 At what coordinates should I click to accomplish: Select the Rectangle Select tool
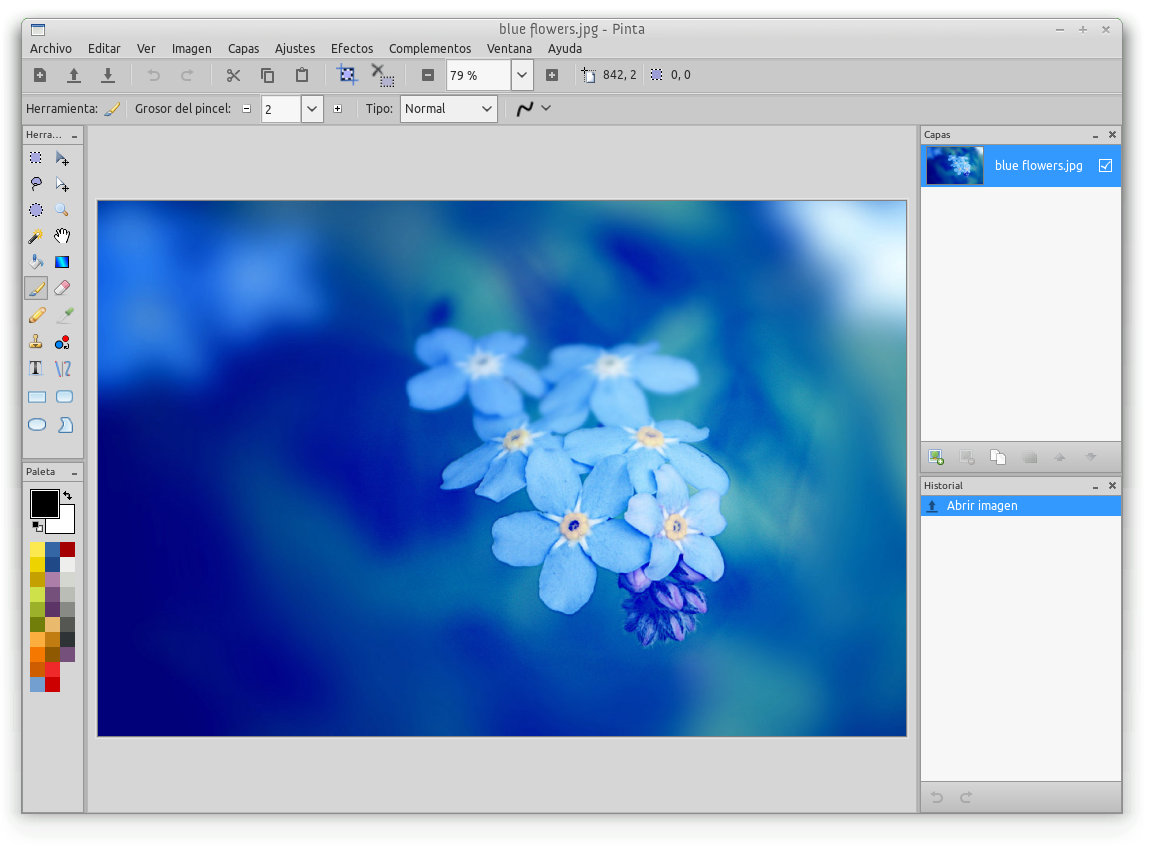coord(36,158)
